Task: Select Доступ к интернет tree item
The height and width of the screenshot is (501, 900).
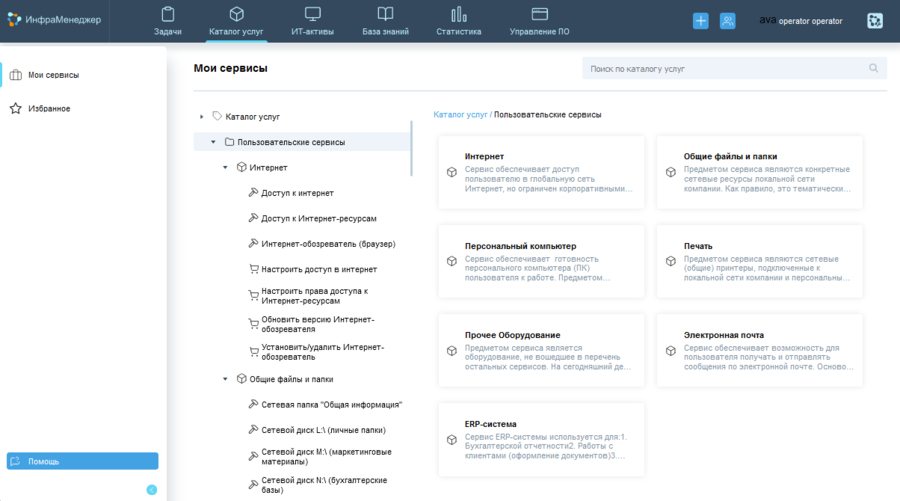Action: (x=297, y=193)
